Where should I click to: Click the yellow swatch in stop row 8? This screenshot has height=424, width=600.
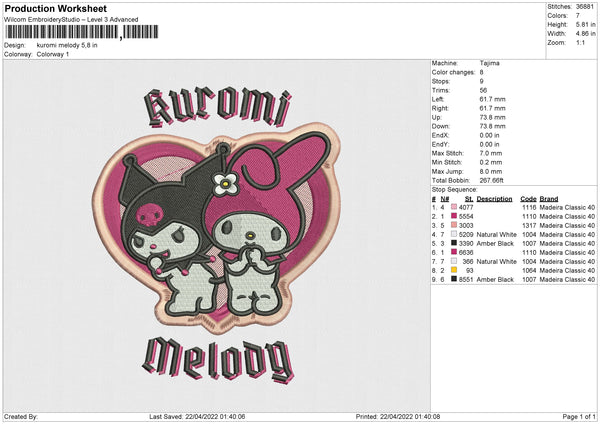[x=454, y=270]
